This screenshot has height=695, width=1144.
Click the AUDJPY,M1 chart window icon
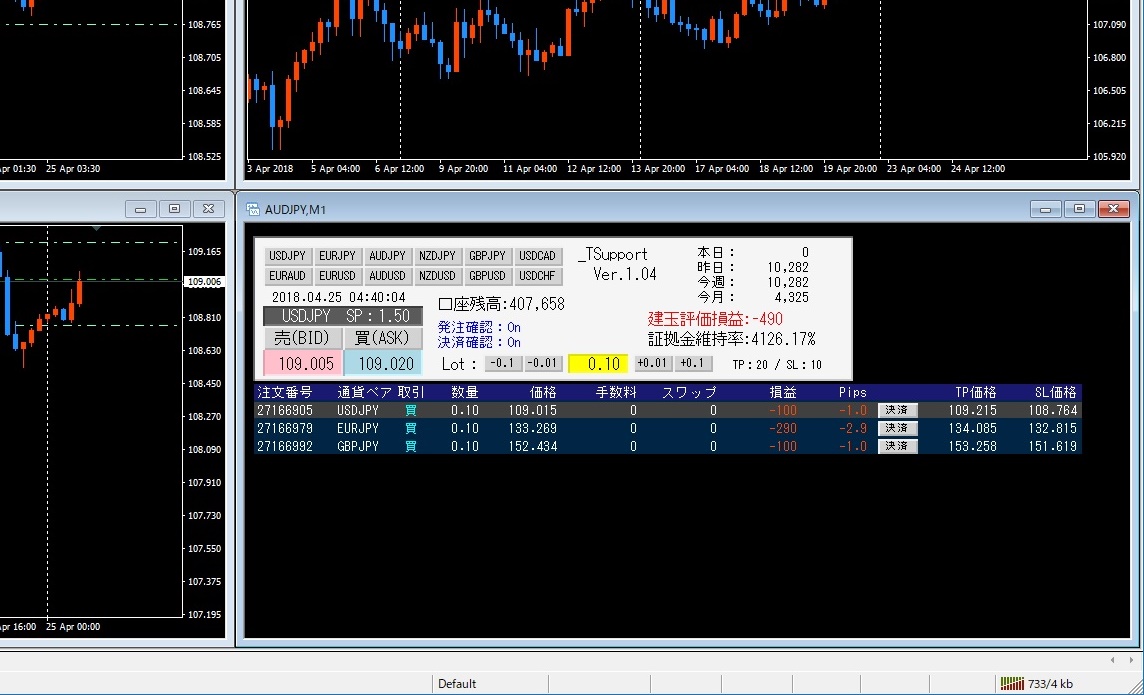point(253,209)
